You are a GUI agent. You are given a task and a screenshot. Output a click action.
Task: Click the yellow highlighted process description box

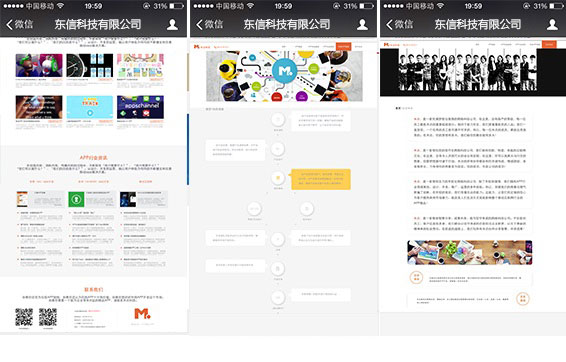pos(321,179)
